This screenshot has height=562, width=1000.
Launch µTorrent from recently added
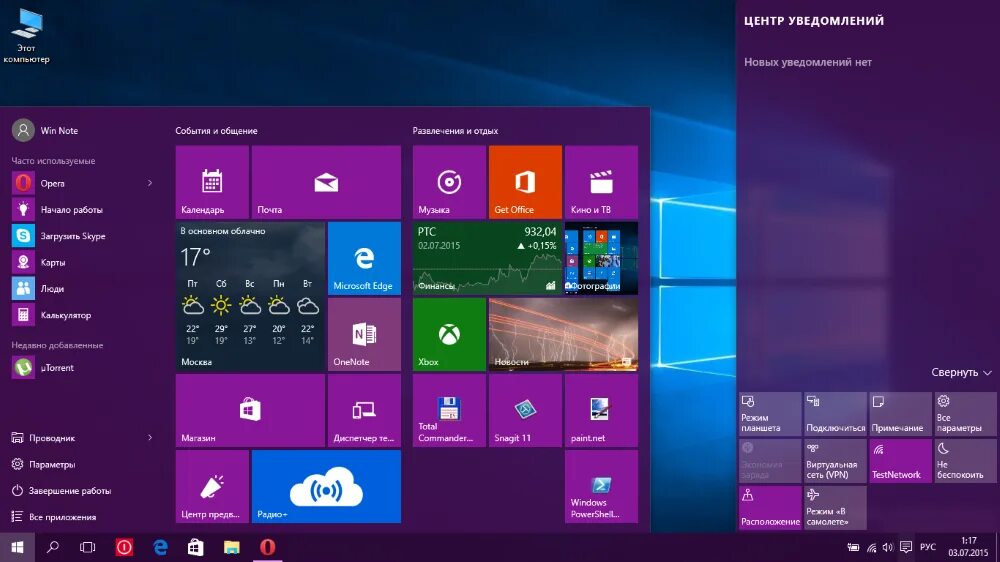[x=83, y=367]
